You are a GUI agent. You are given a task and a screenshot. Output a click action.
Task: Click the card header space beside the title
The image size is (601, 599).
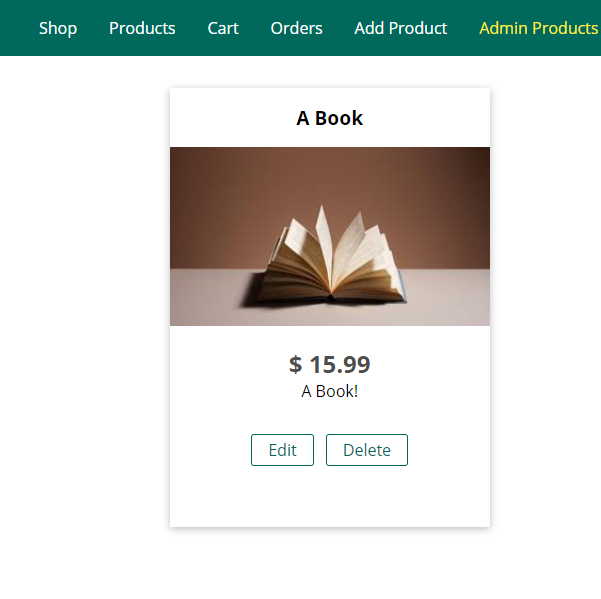click(430, 118)
